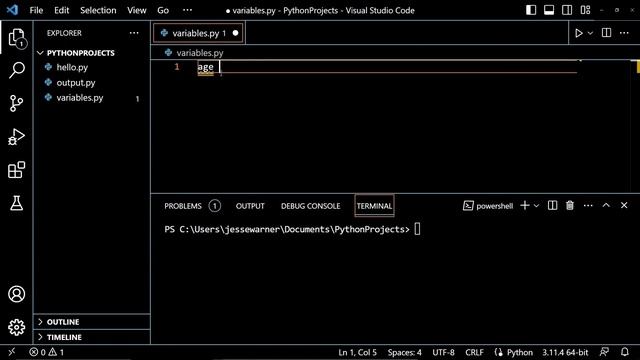Click the feedback icon in status bar
This screenshot has width=640, height=360.
point(604,352)
